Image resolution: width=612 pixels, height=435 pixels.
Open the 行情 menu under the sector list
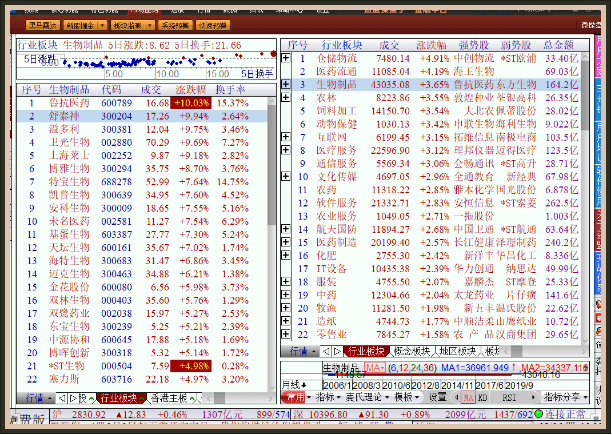pos(302,352)
